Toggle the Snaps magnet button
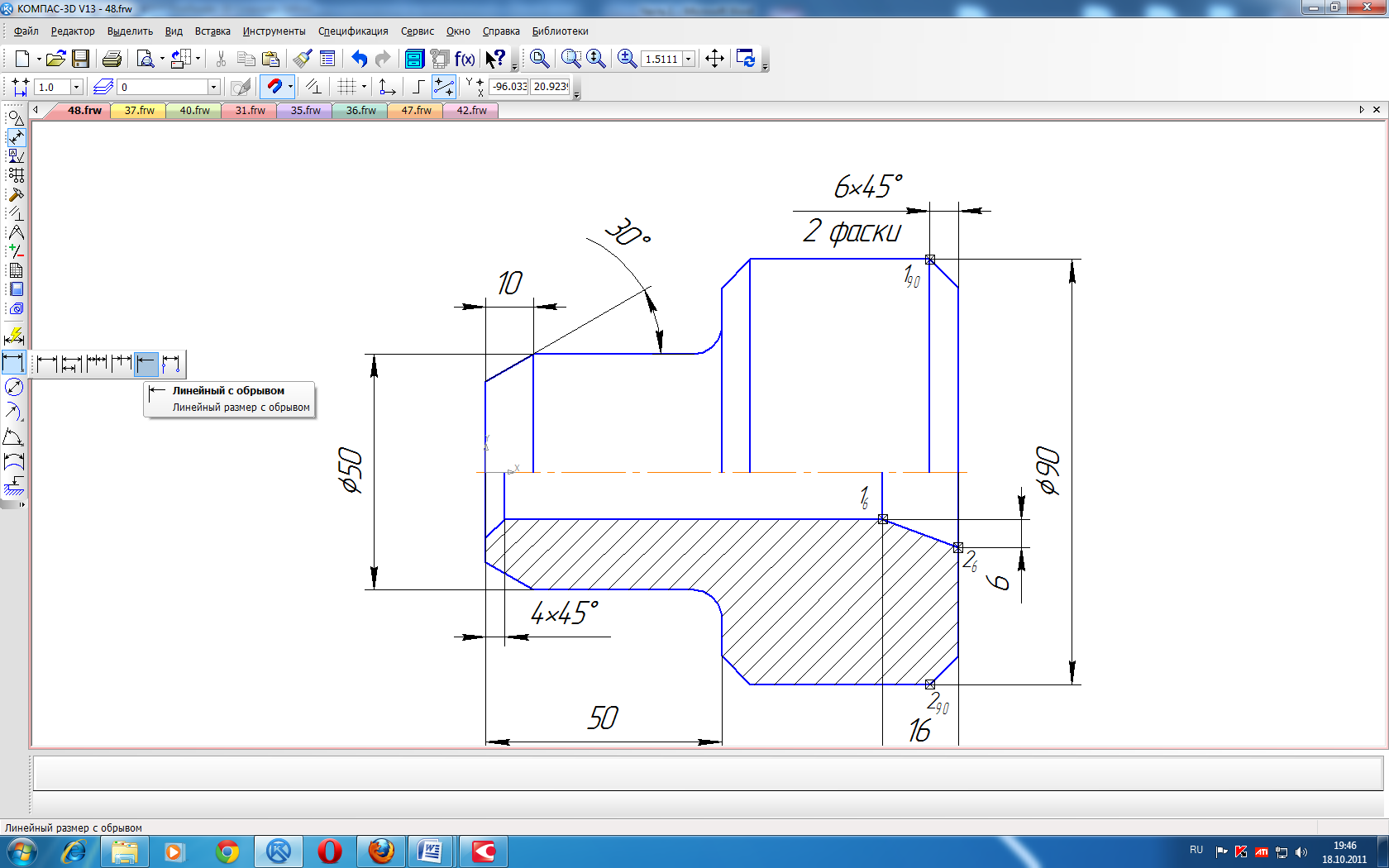The height and width of the screenshot is (868, 1389). 274,87
